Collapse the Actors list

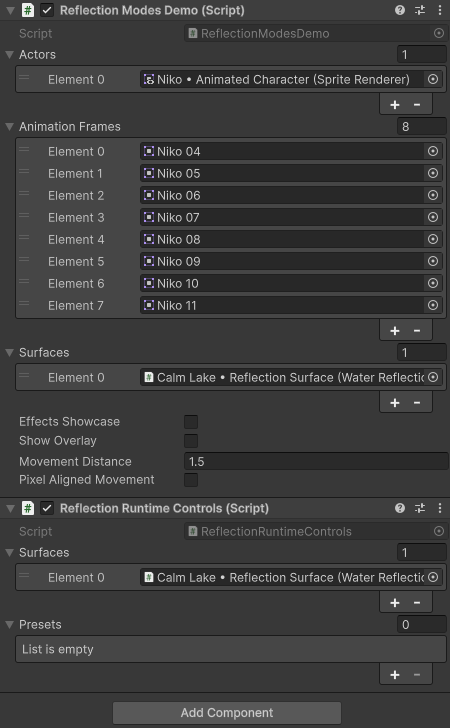(9, 54)
